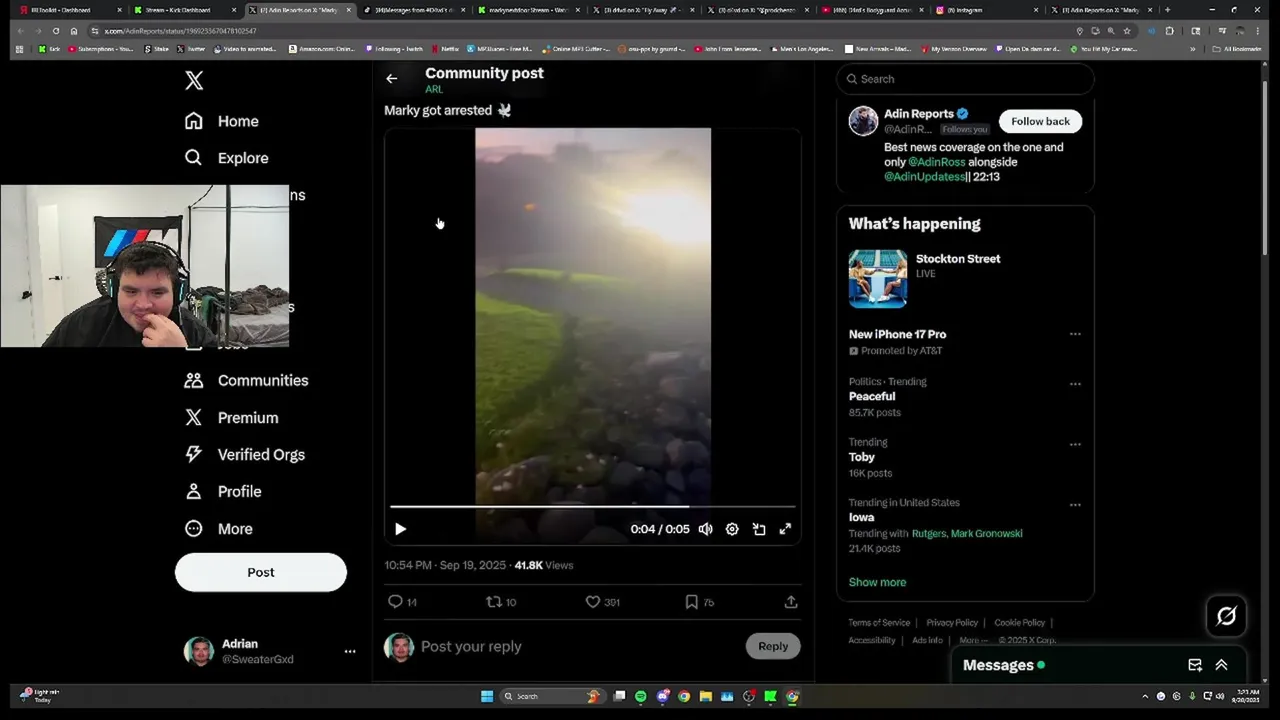Open the More menu in the sidebar

click(219, 529)
